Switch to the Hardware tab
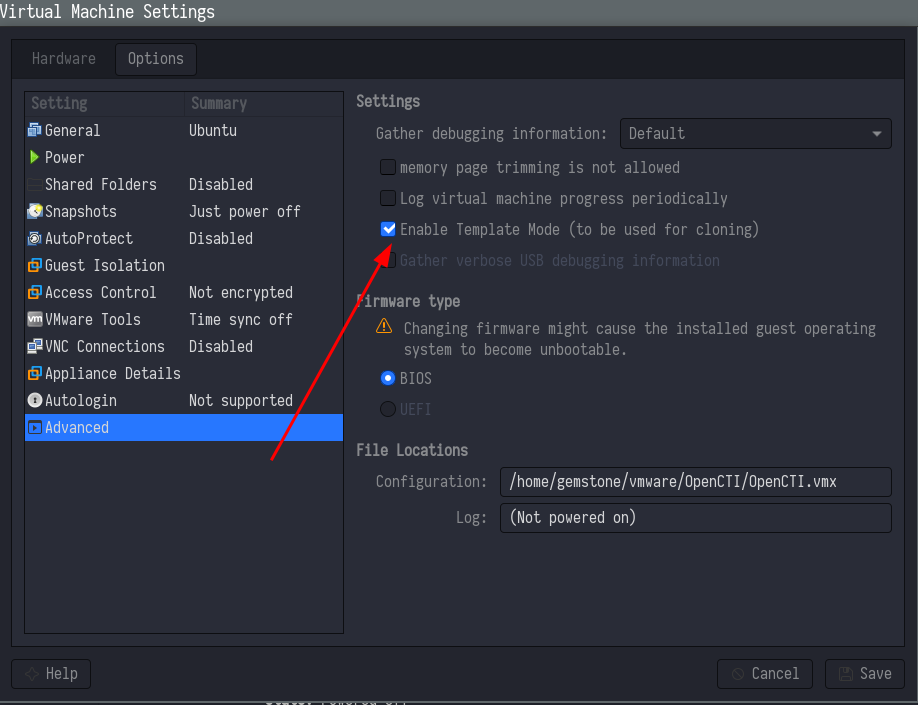The width and height of the screenshot is (918, 705). (64, 59)
